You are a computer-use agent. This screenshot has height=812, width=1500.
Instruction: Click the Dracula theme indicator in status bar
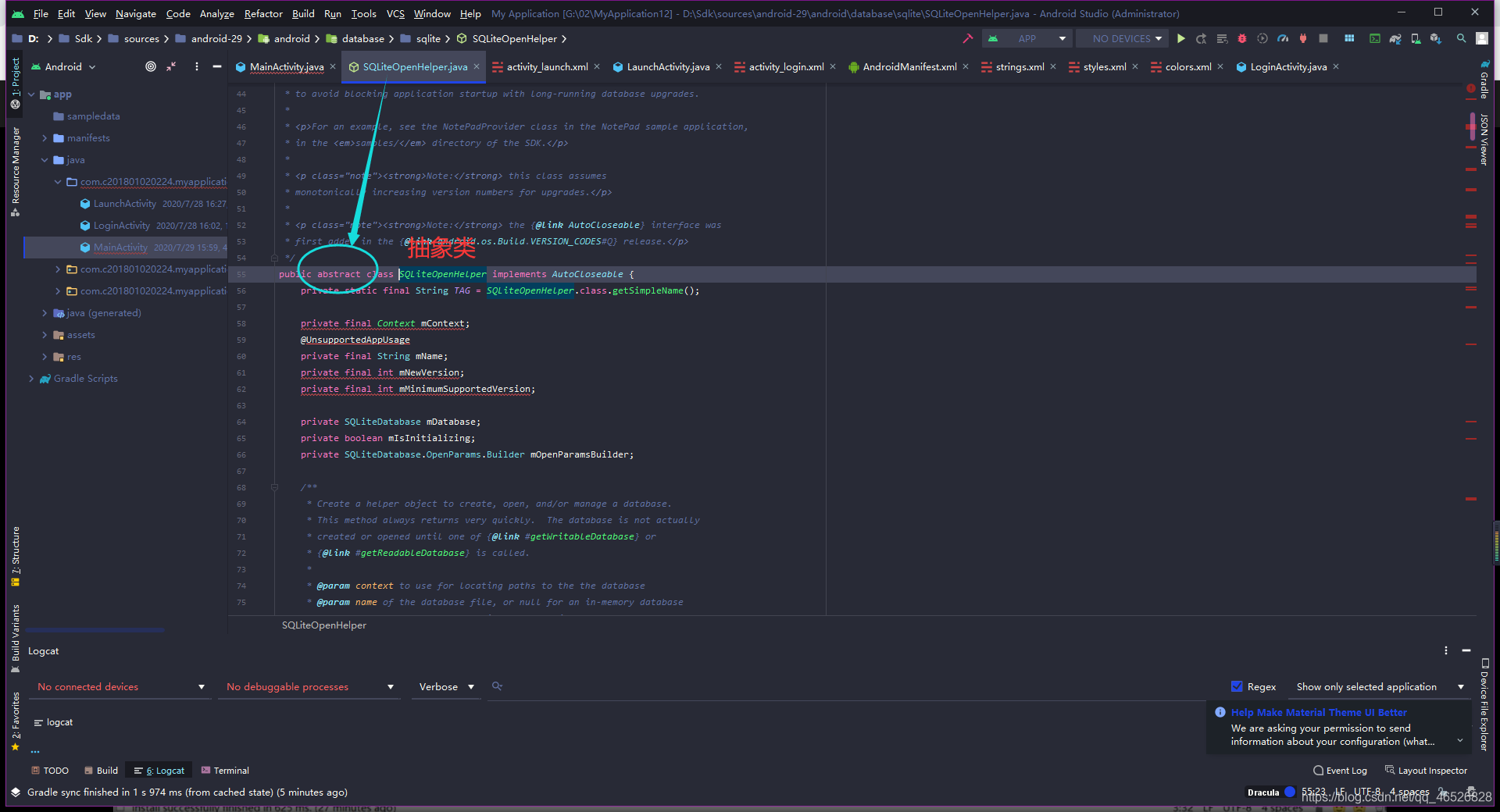(x=1263, y=792)
